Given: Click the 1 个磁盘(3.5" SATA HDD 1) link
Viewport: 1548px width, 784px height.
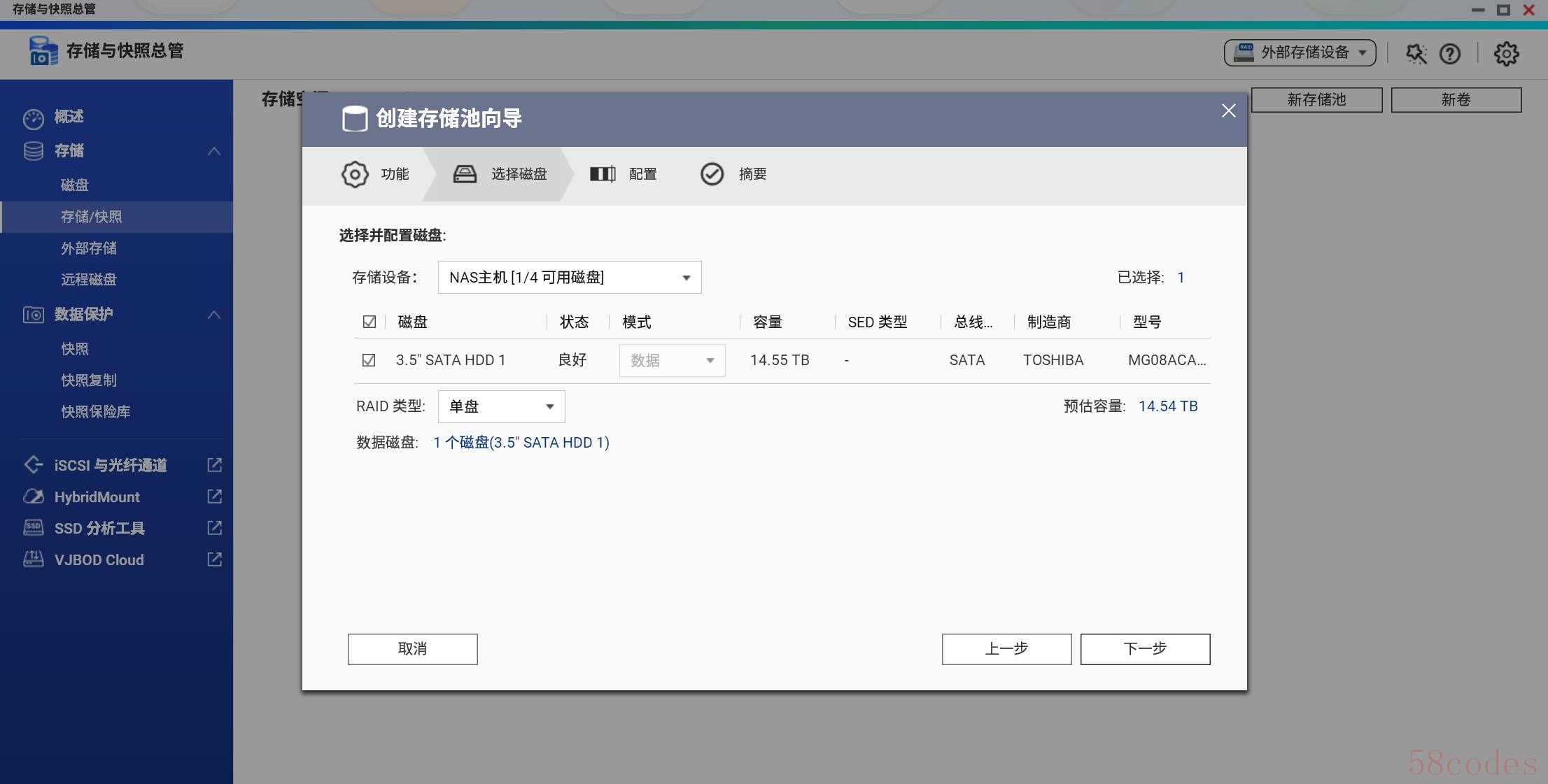Looking at the screenshot, I should [x=521, y=443].
